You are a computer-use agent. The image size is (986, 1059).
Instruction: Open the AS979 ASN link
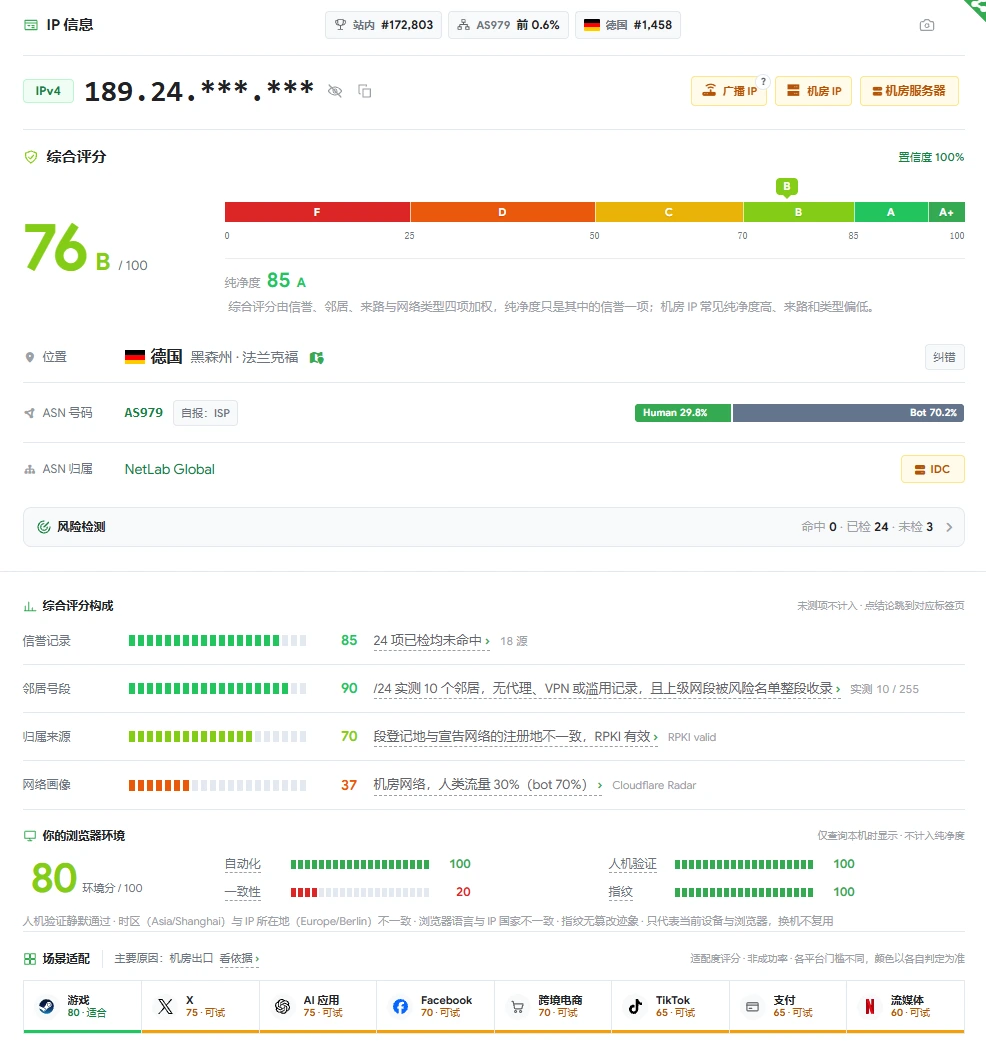[143, 413]
